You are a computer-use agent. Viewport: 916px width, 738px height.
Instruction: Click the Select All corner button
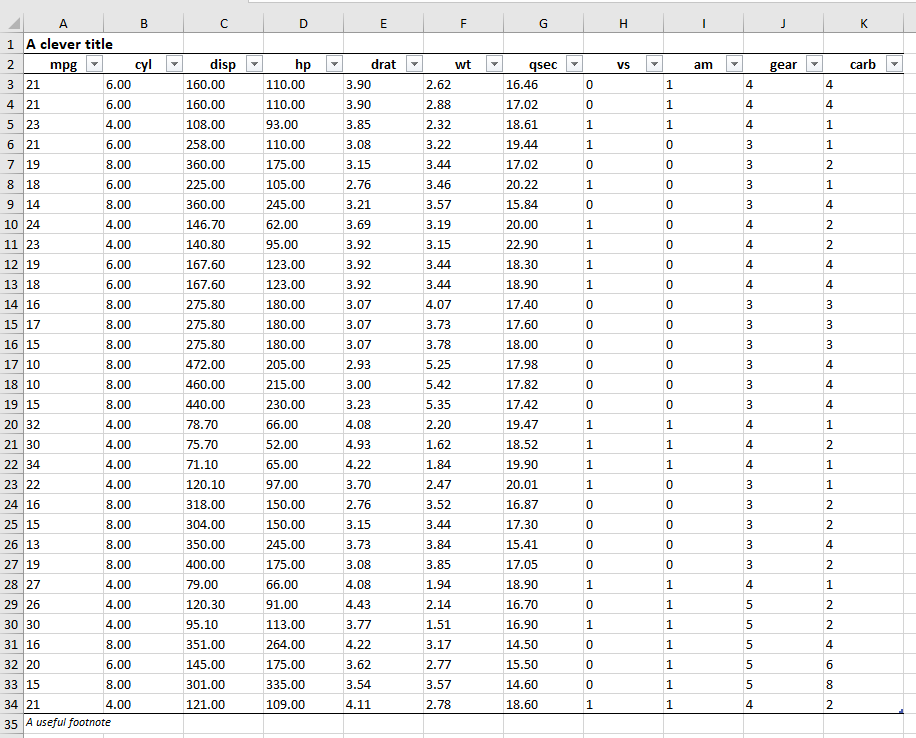11,23
